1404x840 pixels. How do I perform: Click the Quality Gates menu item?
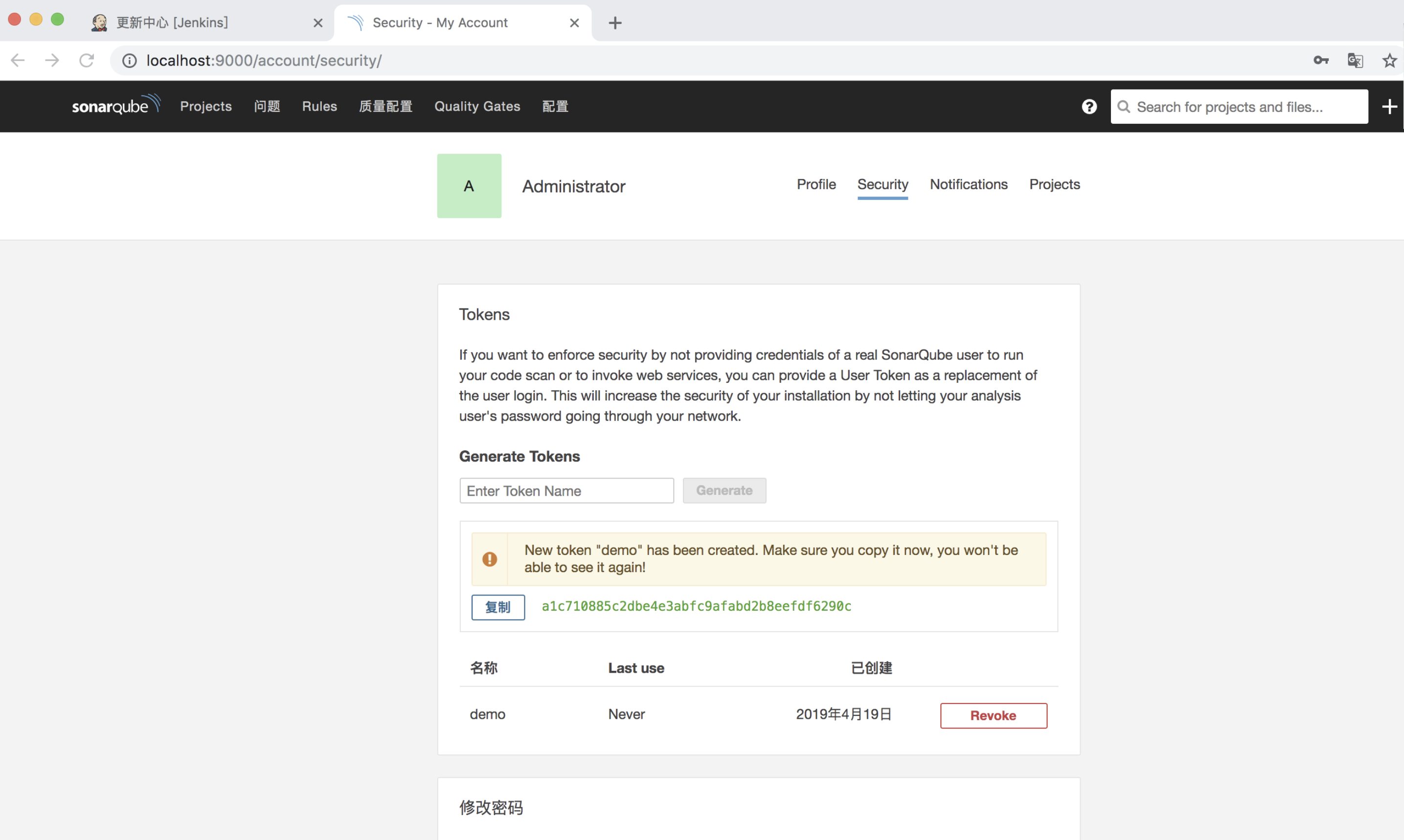[x=477, y=106]
